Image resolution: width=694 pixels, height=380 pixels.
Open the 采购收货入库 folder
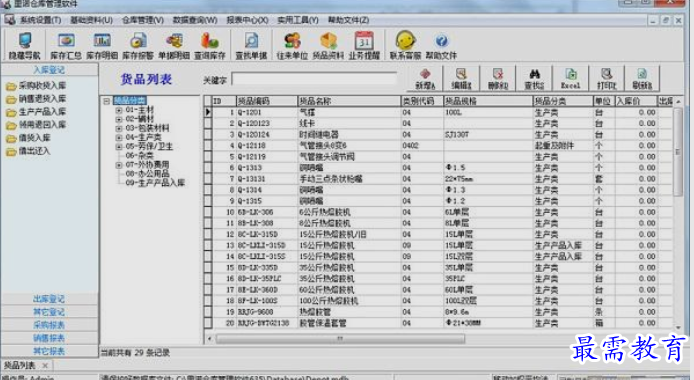[36, 86]
